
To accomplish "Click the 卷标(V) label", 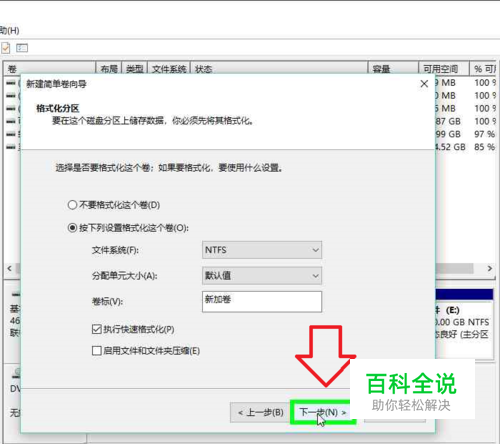I will 107,302.
